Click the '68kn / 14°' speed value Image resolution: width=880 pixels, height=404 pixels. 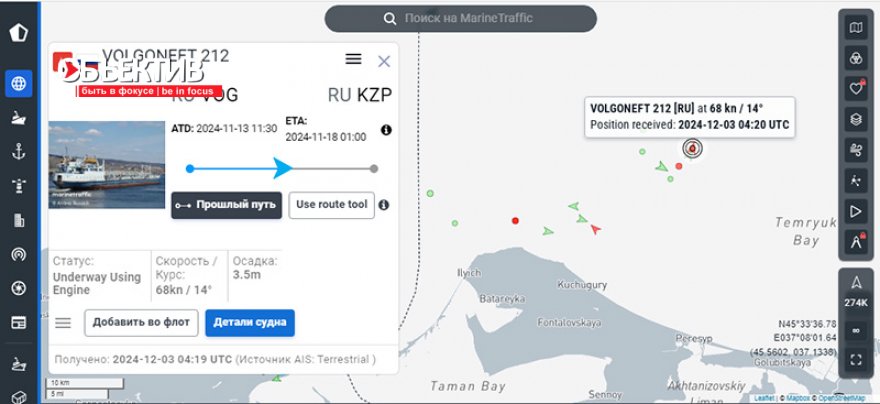(x=184, y=290)
